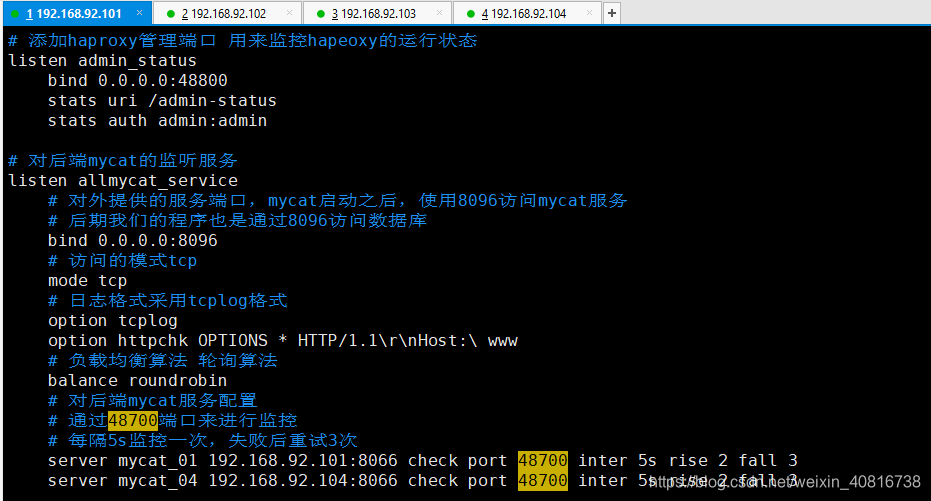Click the line 'stats auth admin:admin'

click(x=157, y=121)
